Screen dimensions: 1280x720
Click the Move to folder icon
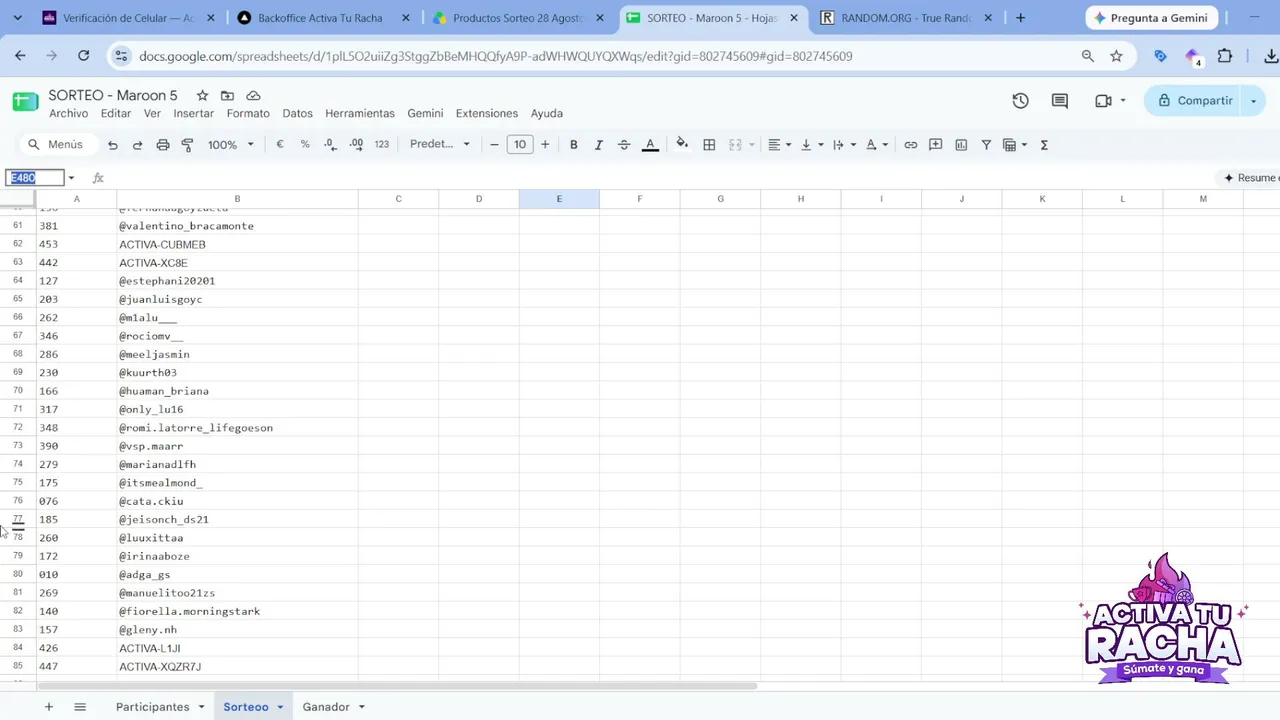click(x=227, y=95)
